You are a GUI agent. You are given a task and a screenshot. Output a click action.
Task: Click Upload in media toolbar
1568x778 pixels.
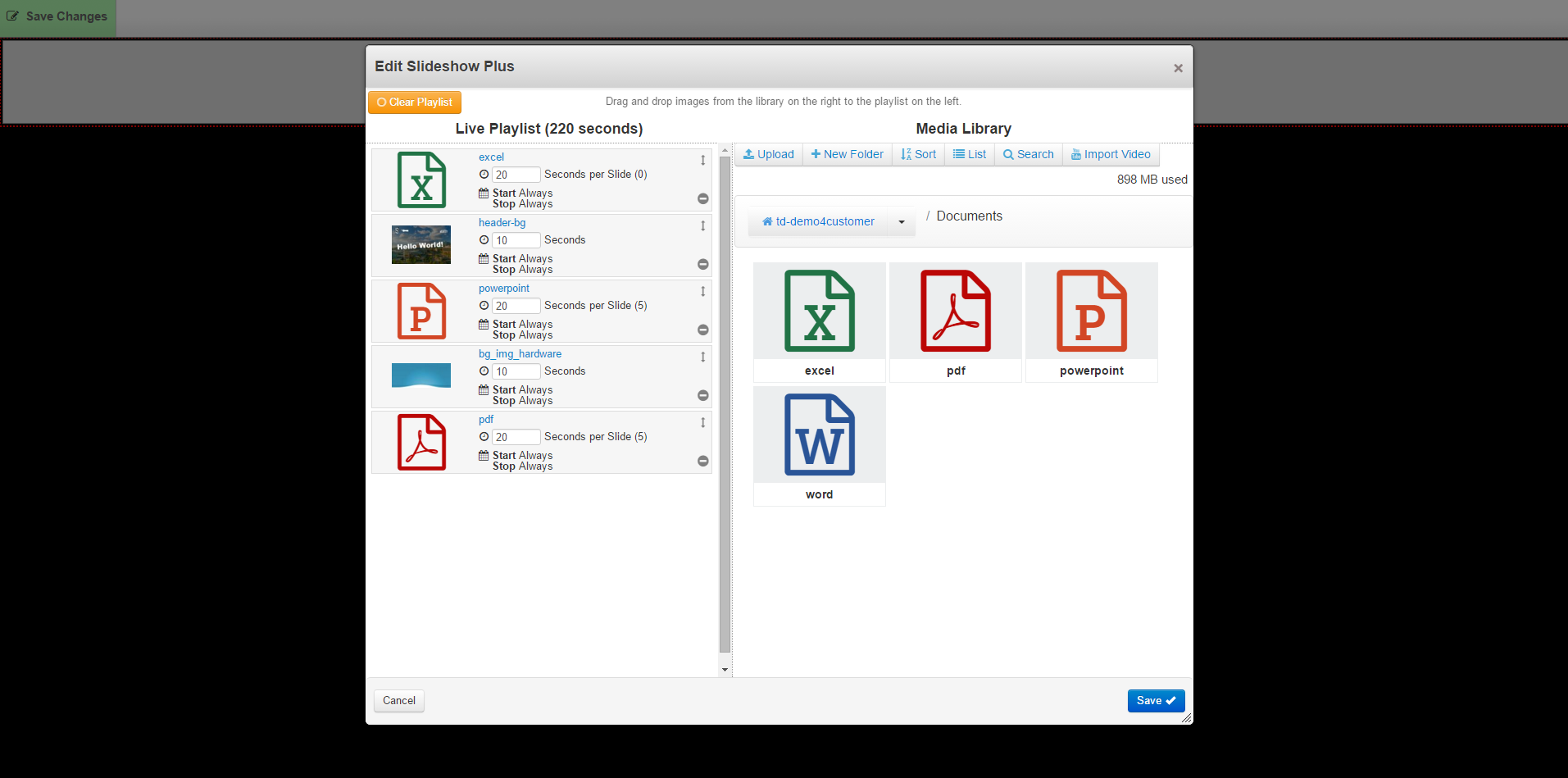click(x=768, y=154)
